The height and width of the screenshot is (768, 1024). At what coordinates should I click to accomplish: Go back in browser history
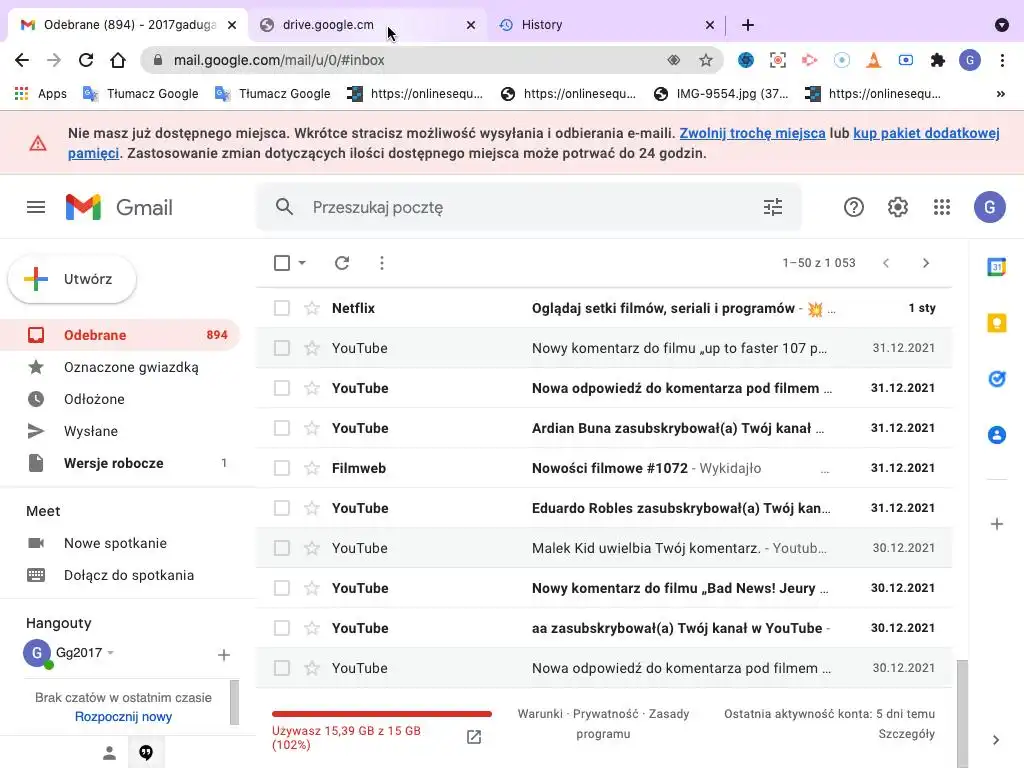22,60
